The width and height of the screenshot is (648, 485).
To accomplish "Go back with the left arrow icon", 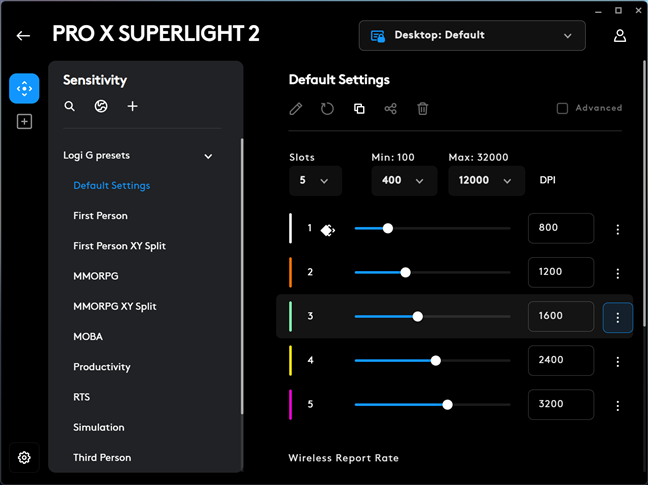I will coord(23,36).
